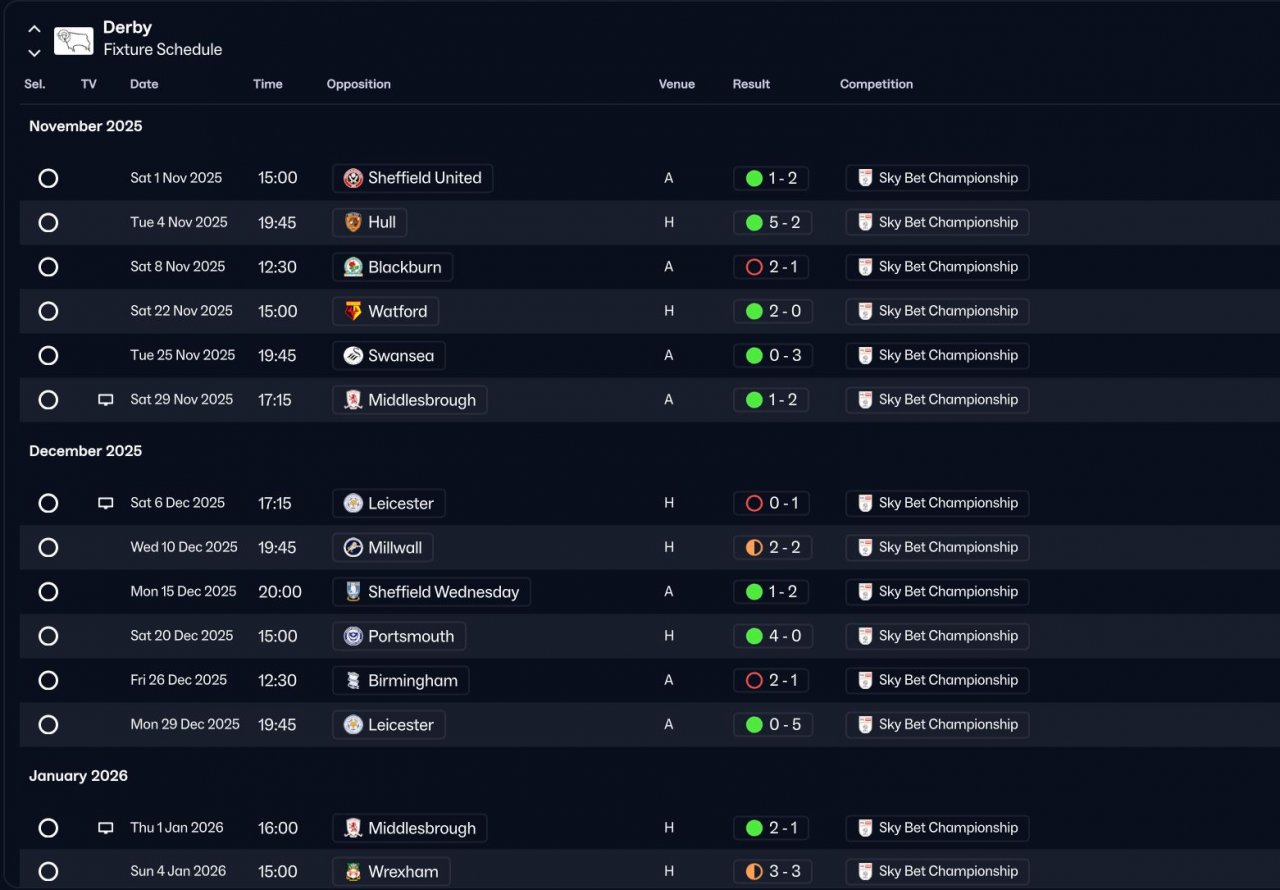1280x890 pixels.
Task: Click the Derby club crest icon
Action: (73, 41)
